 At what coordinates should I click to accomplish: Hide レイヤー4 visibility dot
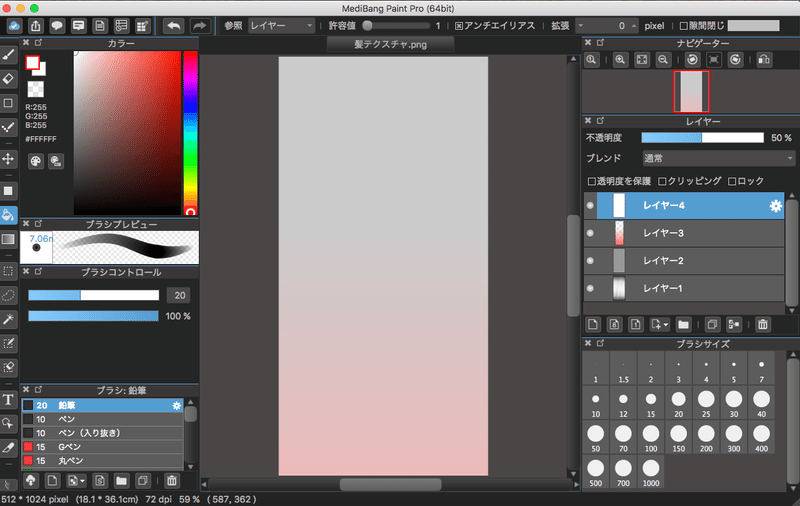click(590, 206)
